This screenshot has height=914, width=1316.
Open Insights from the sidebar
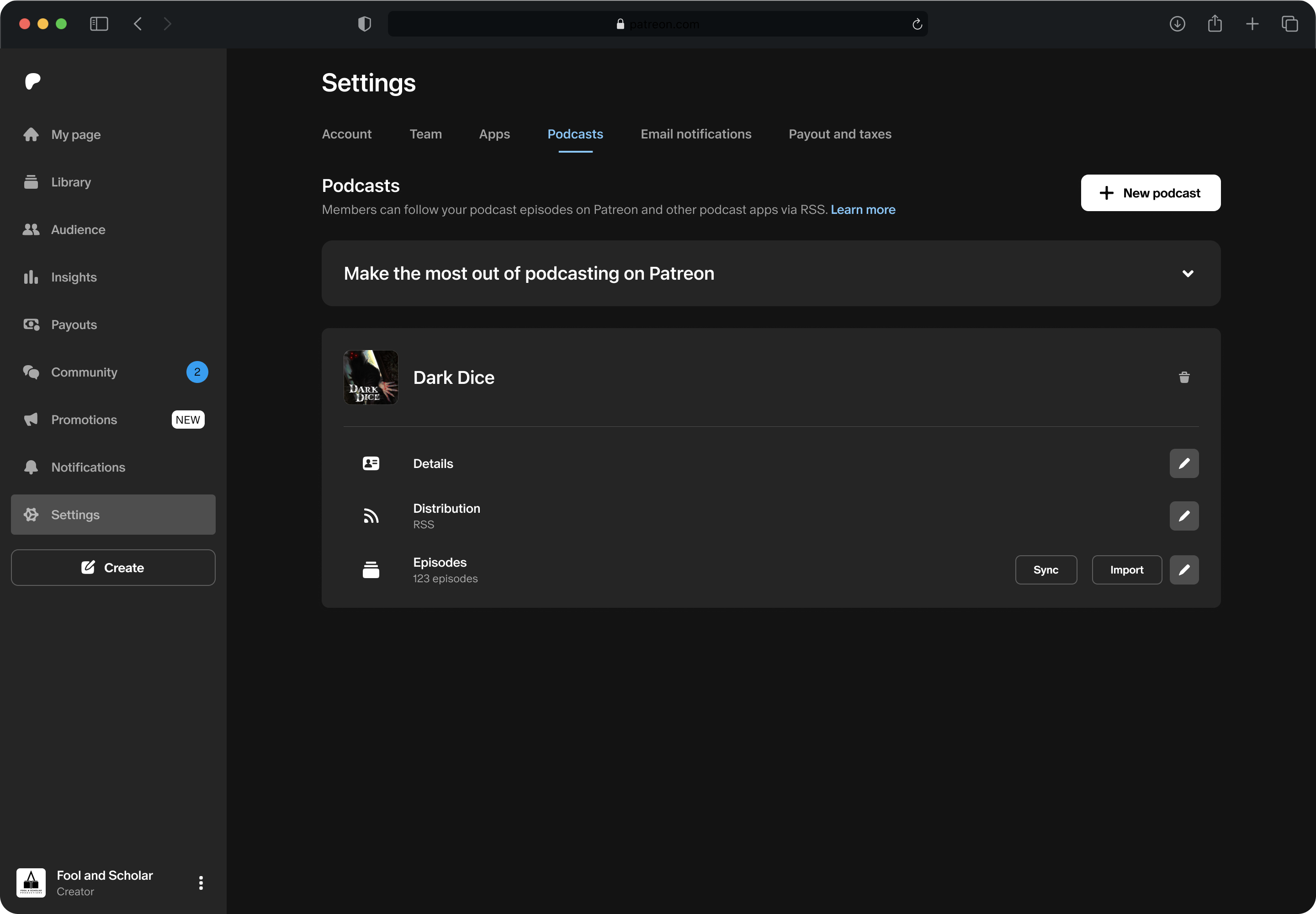[113, 277]
